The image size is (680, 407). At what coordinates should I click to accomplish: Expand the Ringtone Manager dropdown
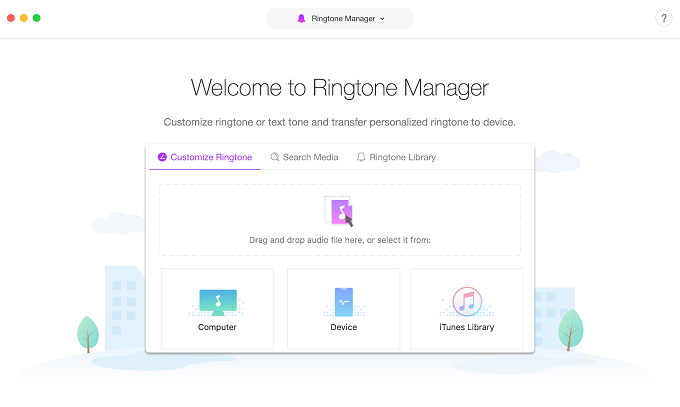pos(340,18)
